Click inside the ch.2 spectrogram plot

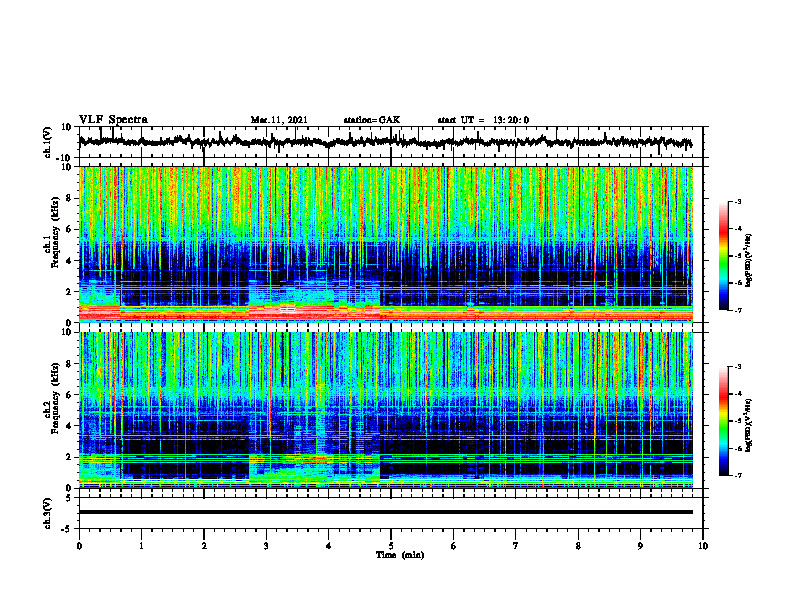(x=385, y=410)
